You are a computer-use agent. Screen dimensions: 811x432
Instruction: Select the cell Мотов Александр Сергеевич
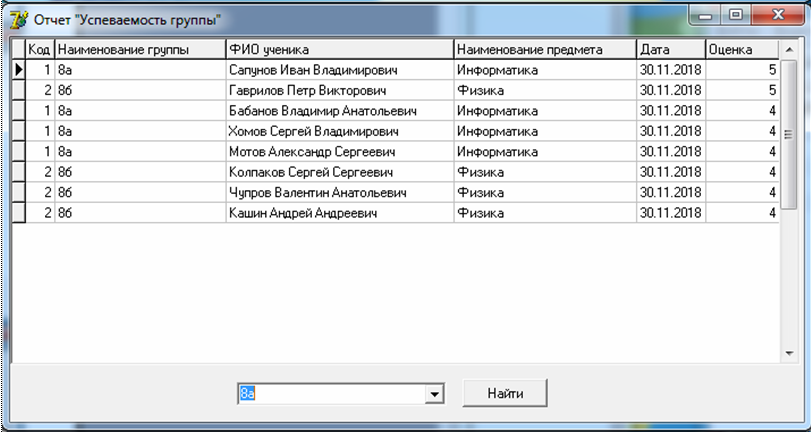pos(340,152)
